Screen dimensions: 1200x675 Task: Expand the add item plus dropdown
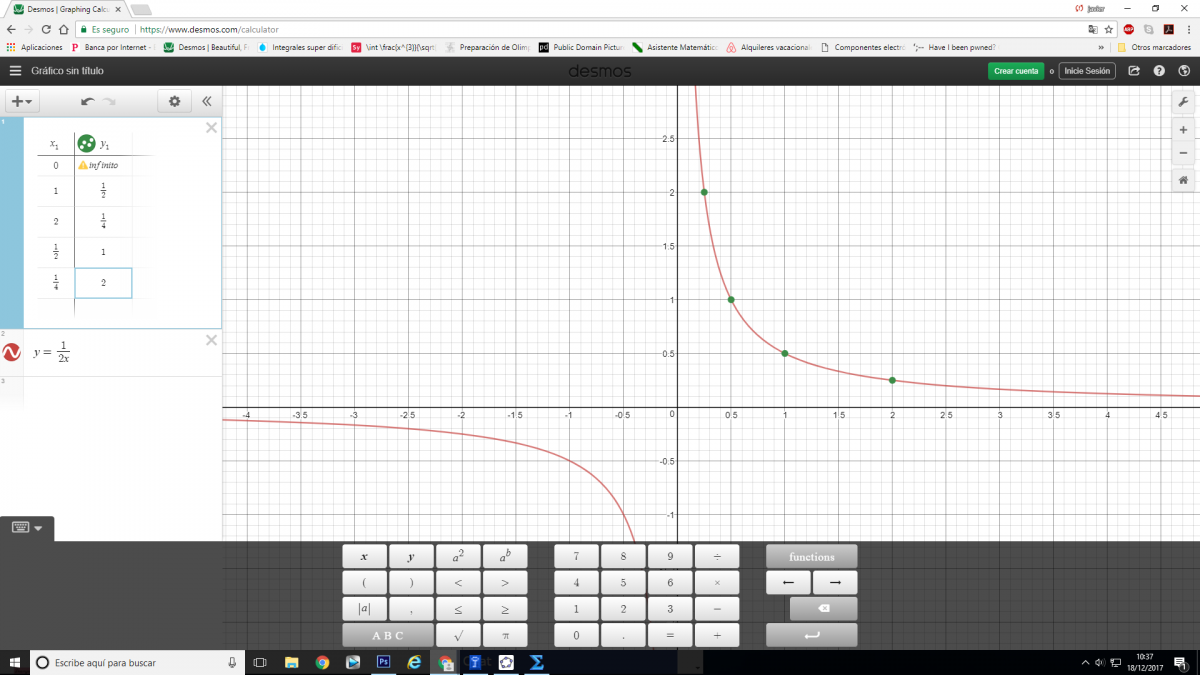22,101
